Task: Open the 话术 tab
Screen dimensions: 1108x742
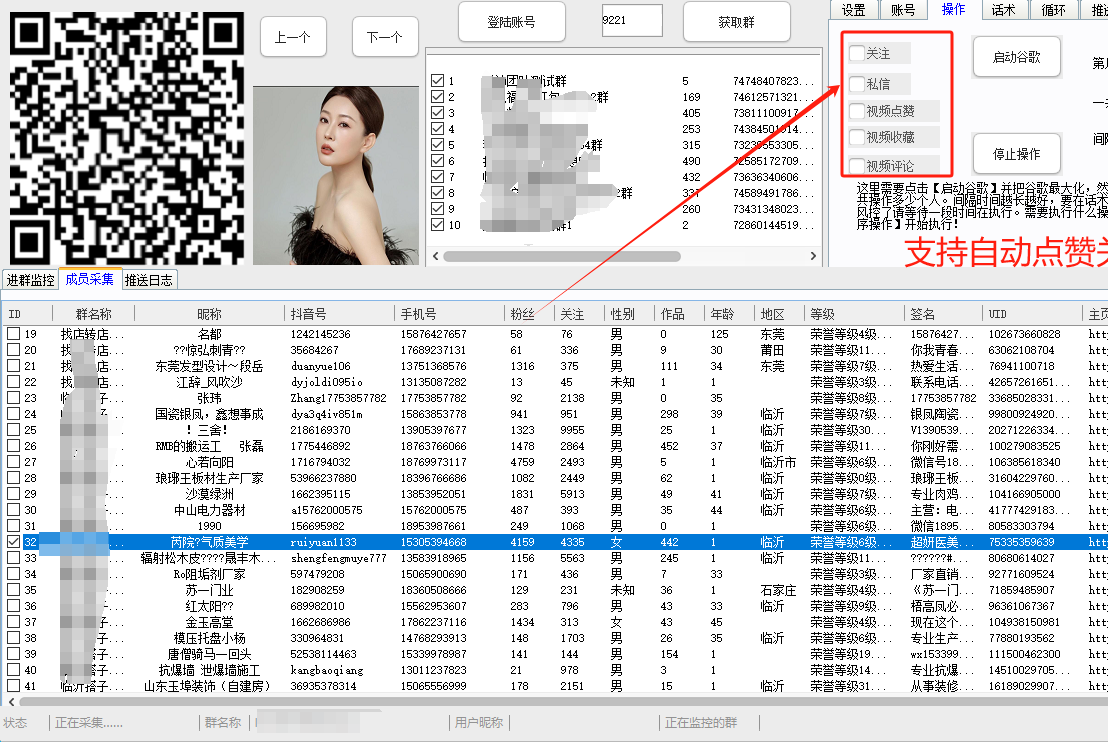Action: pos(1003,10)
